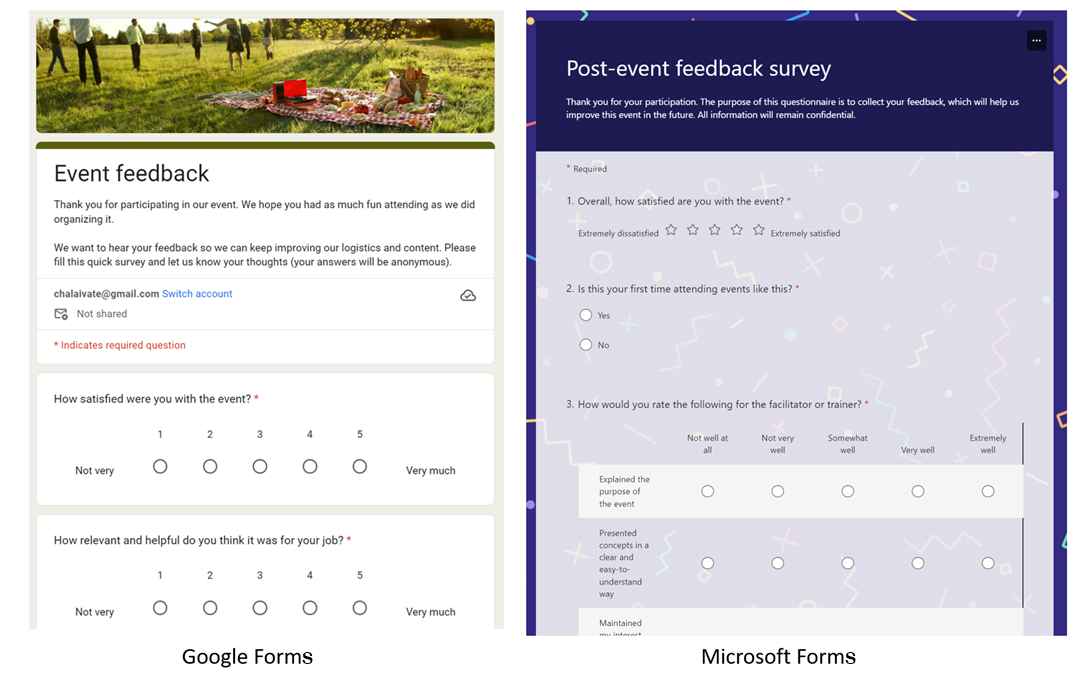1092x679 pixels.
Task: Open the "..." options menu on the survey
Action: (x=1036, y=40)
